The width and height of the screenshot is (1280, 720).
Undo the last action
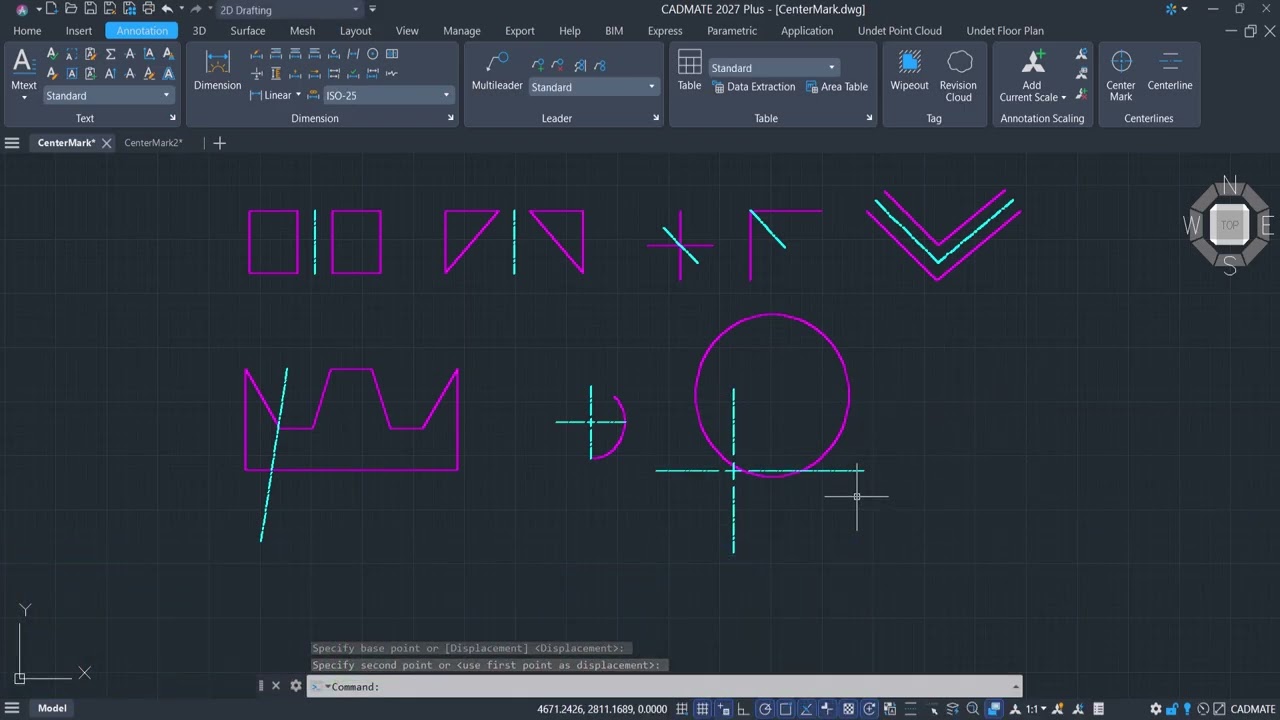tap(167, 9)
